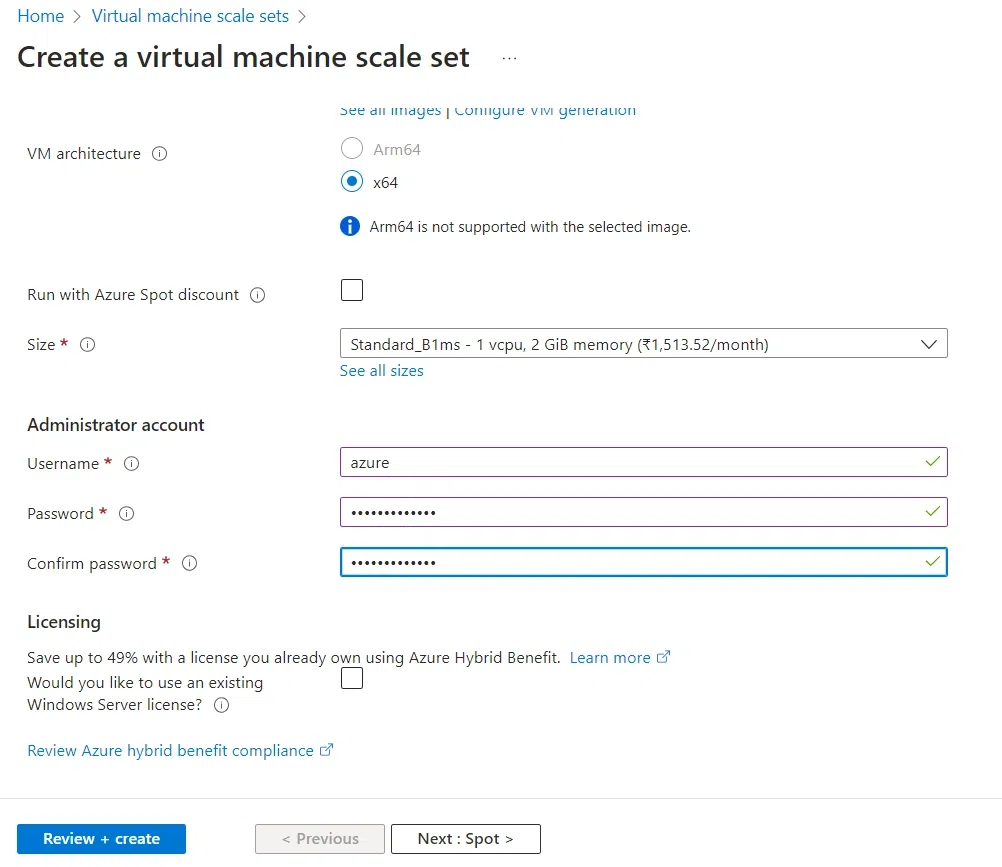
Task: Click into the Username input field
Action: [630, 463]
